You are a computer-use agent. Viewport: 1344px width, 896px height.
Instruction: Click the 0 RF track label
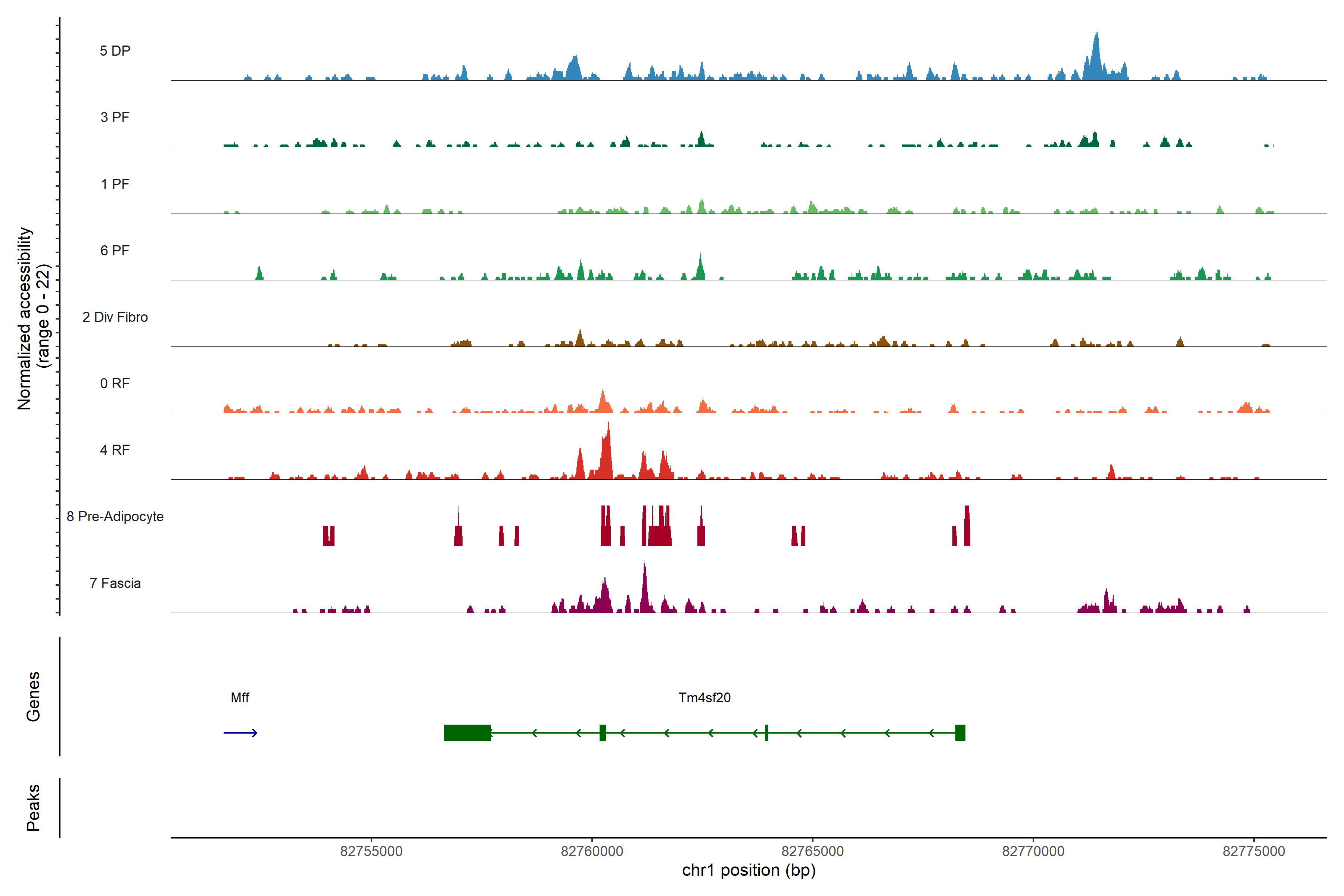click(115, 383)
